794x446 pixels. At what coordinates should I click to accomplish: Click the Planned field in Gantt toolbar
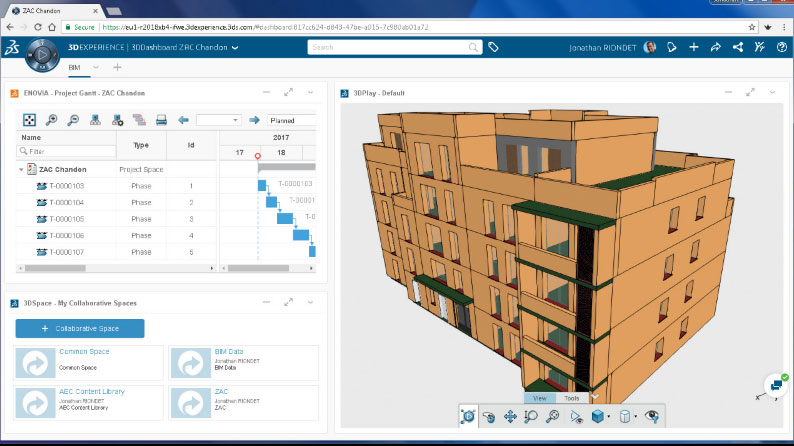click(292, 120)
